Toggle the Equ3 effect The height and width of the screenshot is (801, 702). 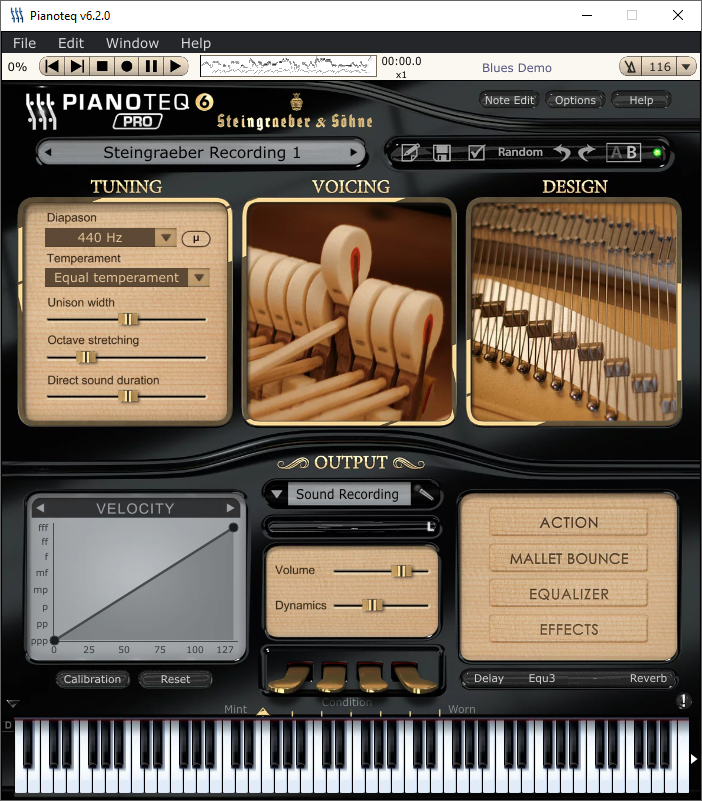point(542,678)
